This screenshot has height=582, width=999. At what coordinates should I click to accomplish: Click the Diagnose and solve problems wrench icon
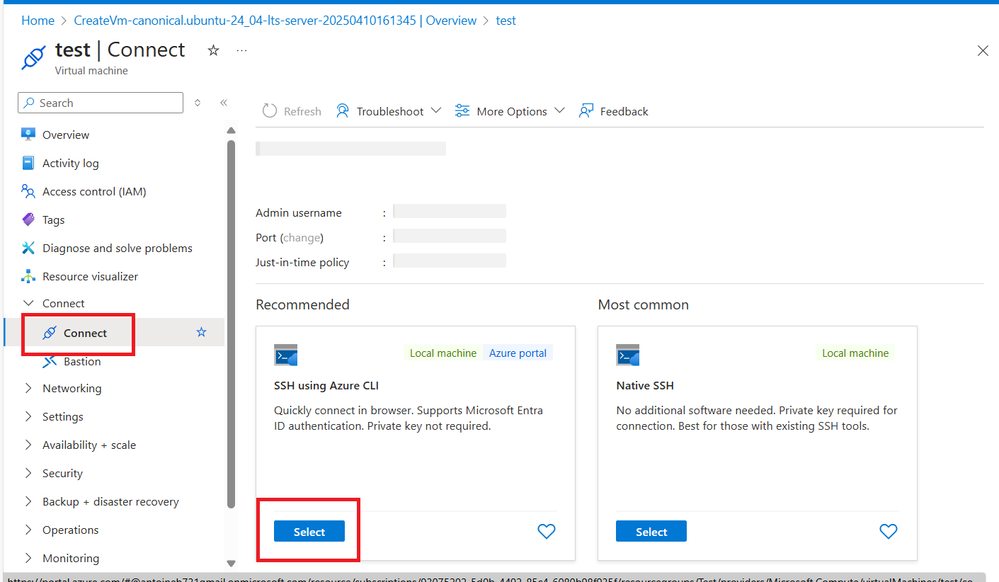coord(28,248)
